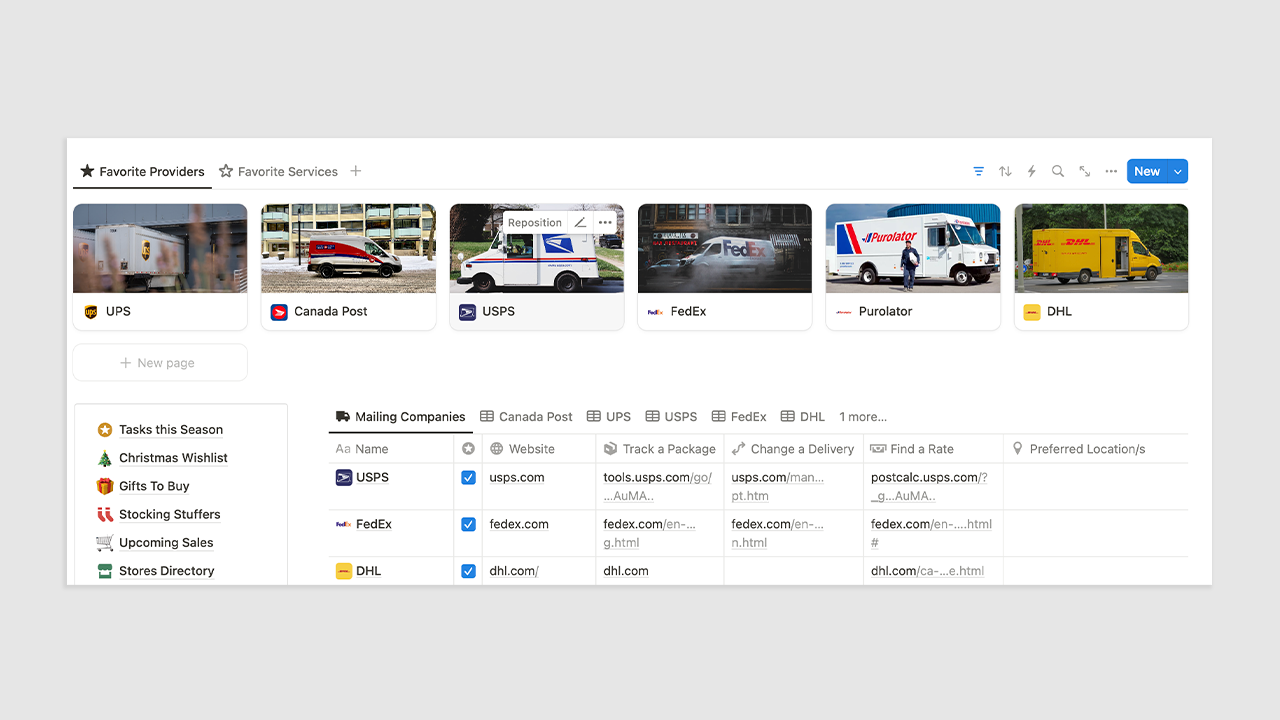Click the Canada Post logo icon

(279, 312)
